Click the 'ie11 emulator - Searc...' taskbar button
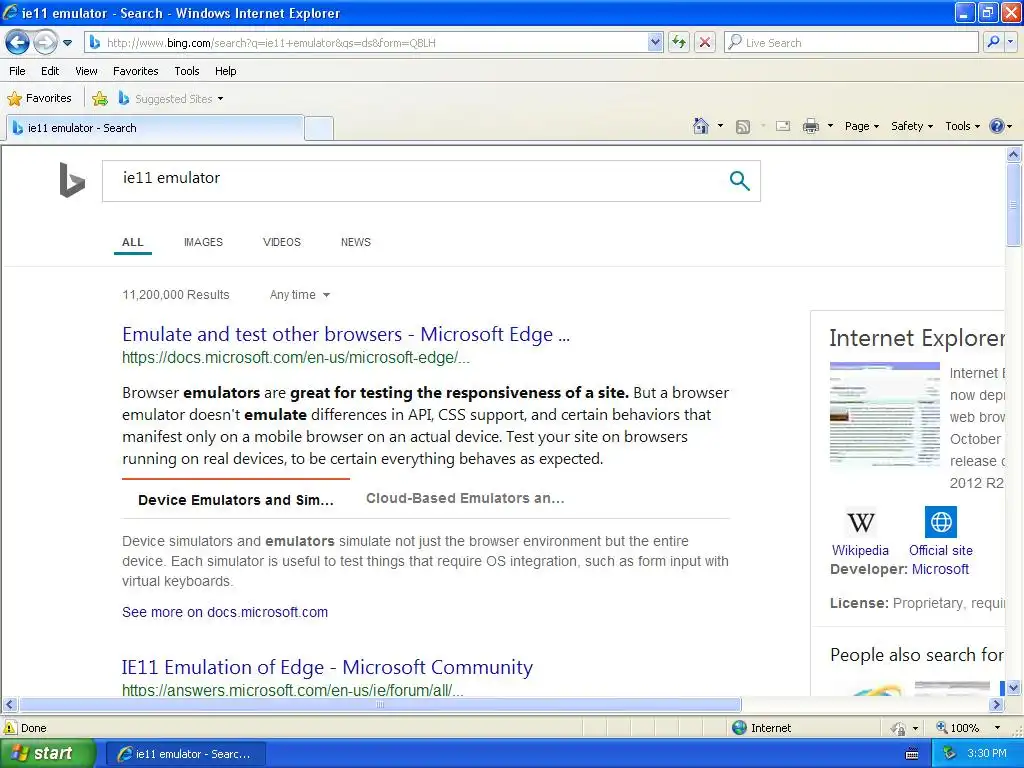 point(185,754)
